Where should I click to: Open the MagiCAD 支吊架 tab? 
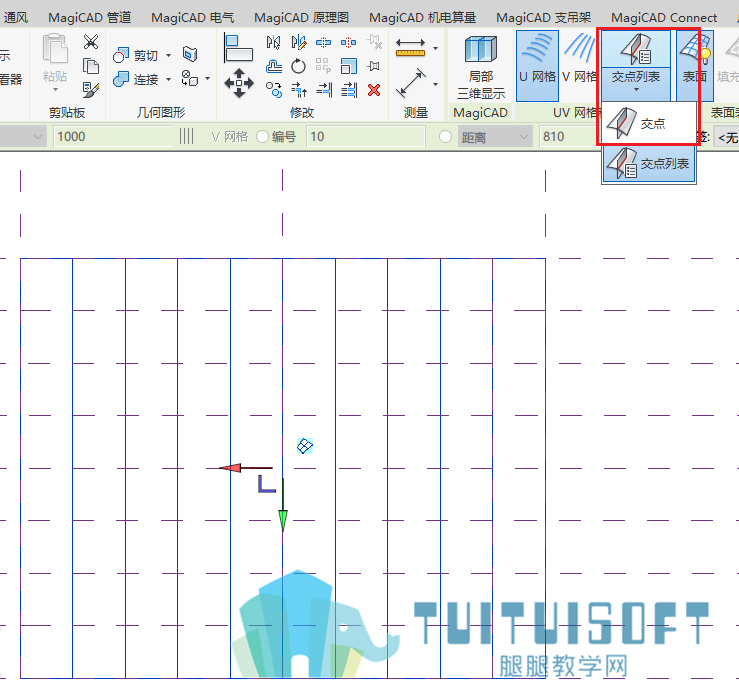[543, 17]
